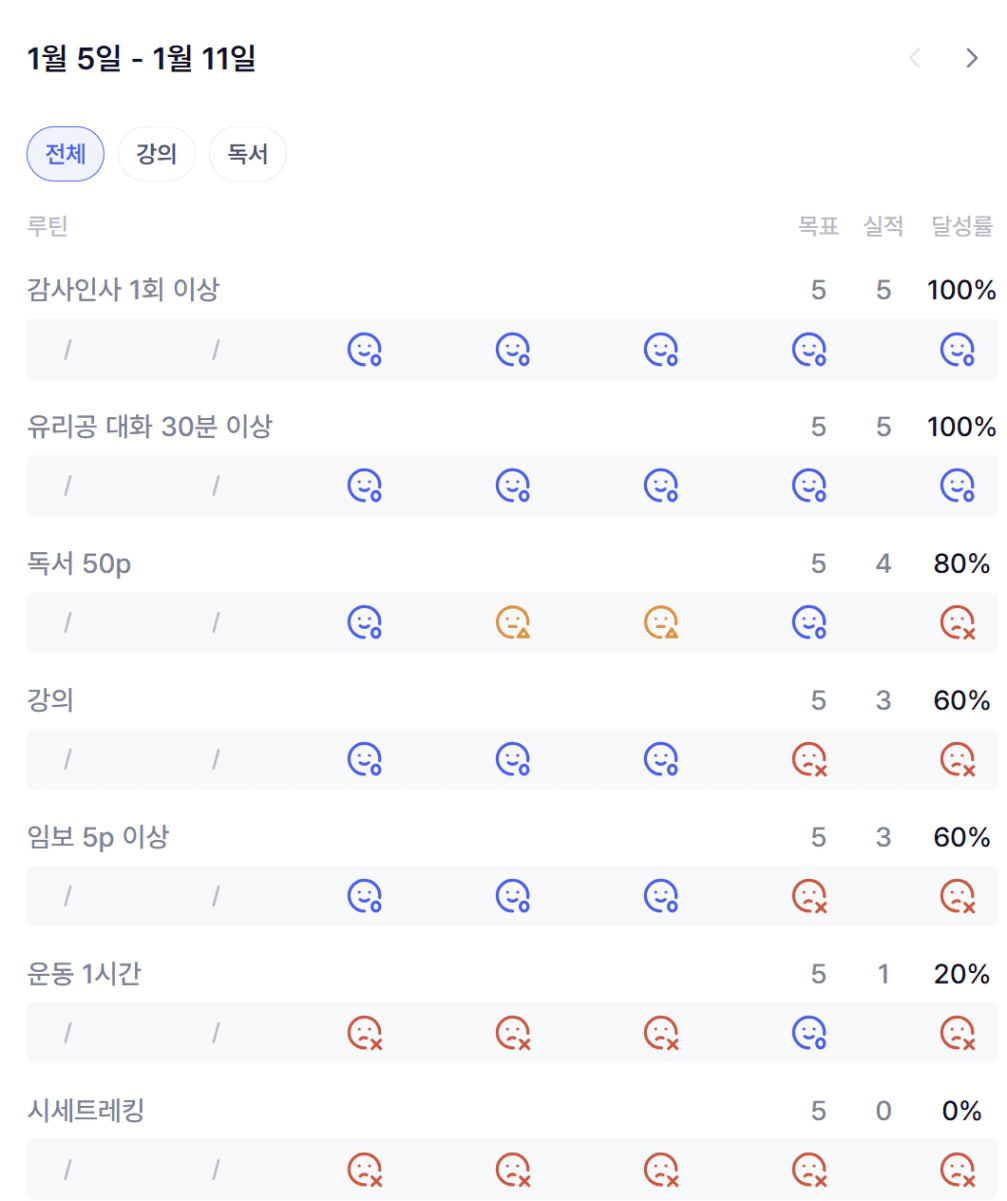Image resolution: width=1007 pixels, height=1201 pixels.
Task: Switch to the 강의 filter tab
Action: pos(156,154)
